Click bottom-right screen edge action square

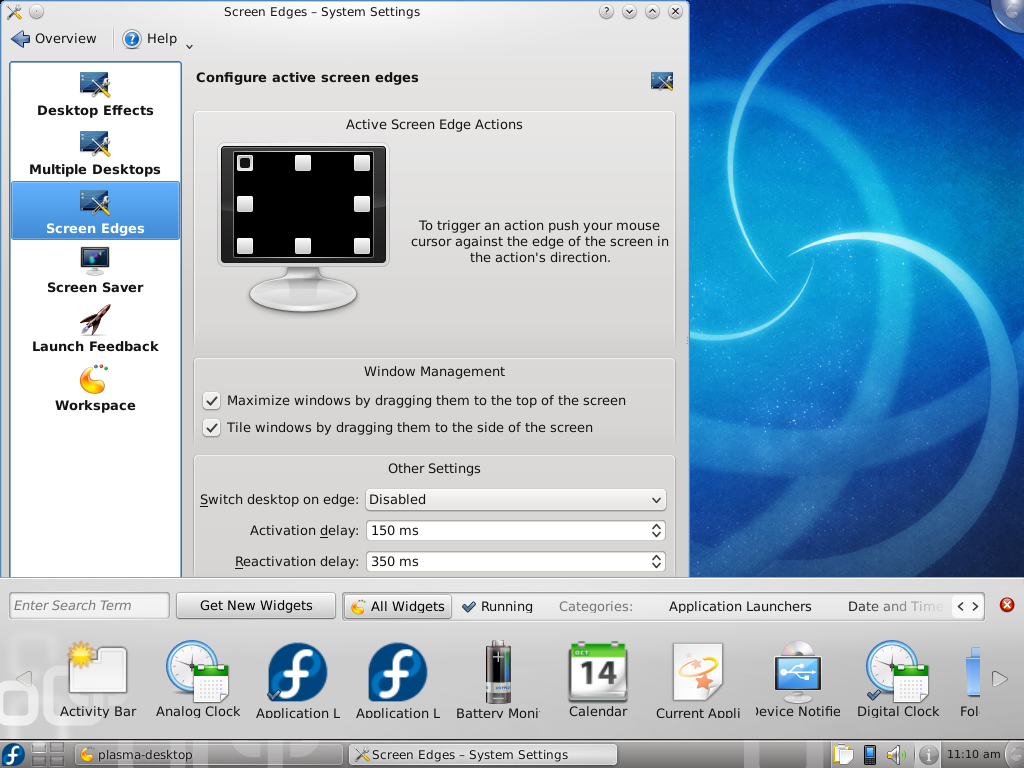point(362,246)
